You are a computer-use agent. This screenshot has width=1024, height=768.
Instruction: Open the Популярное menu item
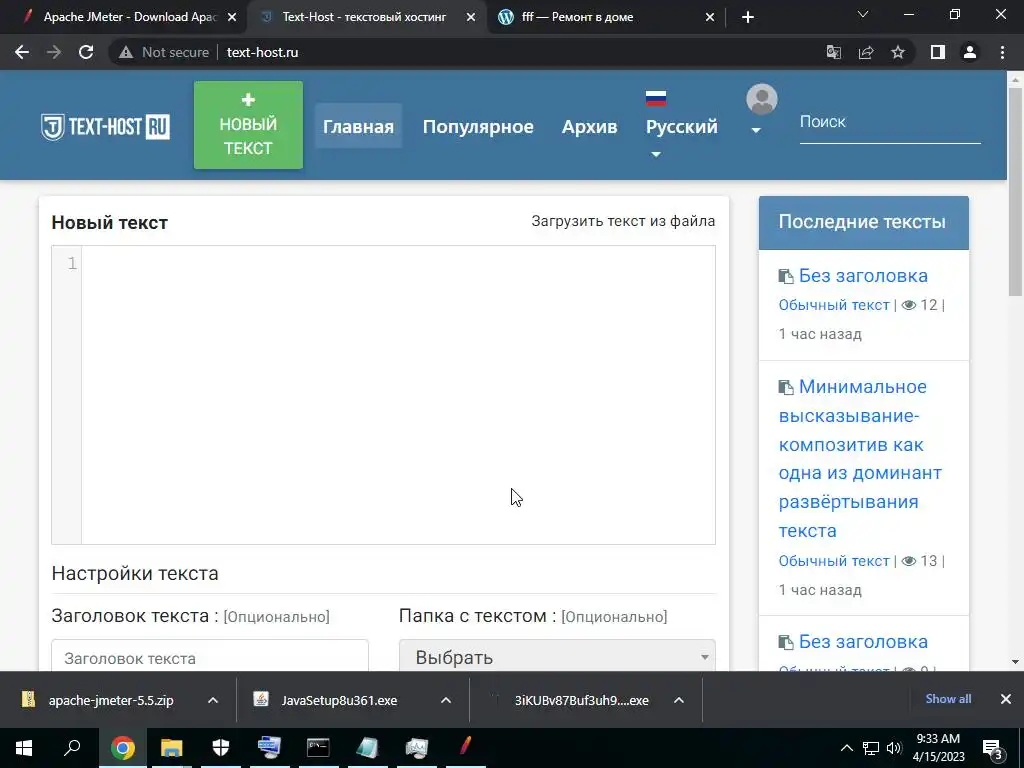(x=478, y=126)
